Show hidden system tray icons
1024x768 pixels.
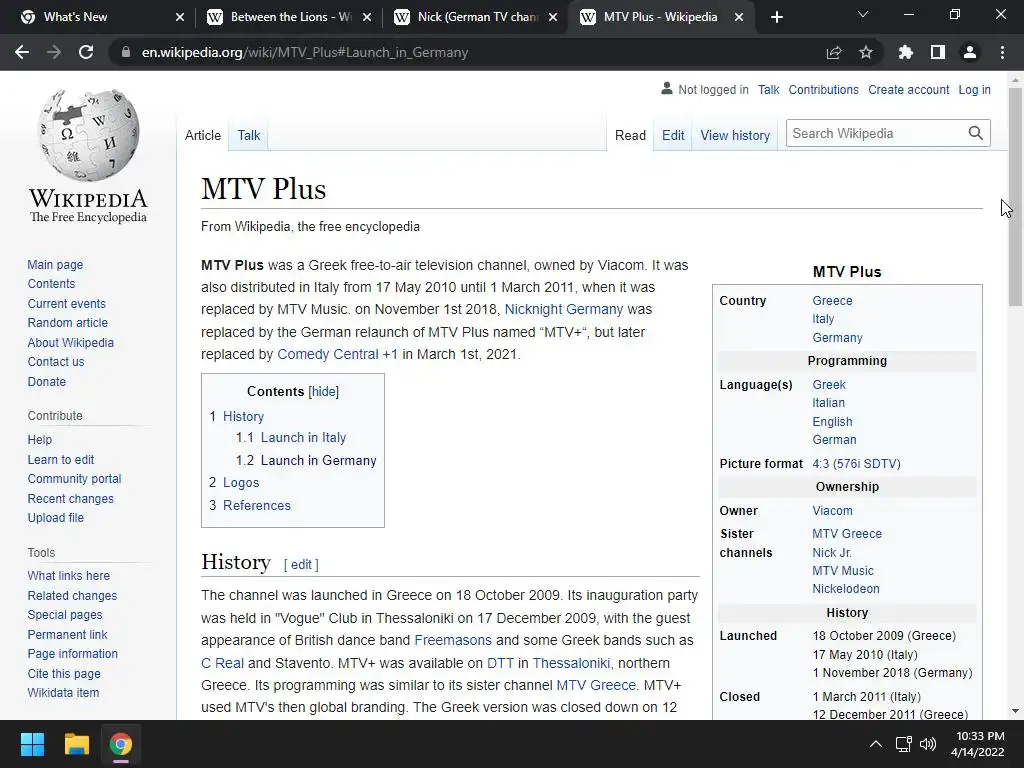click(x=876, y=744)
